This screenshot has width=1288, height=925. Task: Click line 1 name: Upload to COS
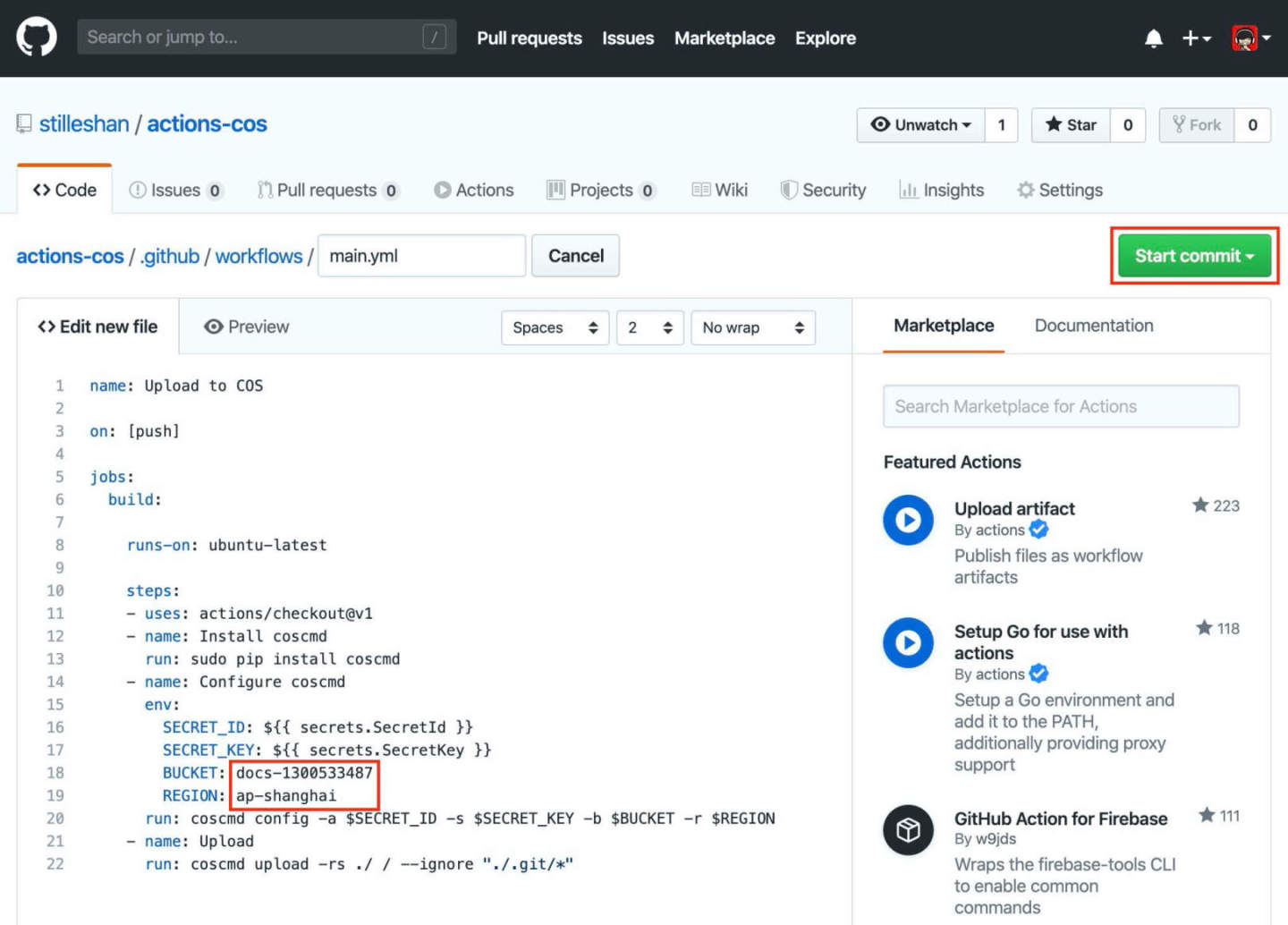tap(176, 386)
